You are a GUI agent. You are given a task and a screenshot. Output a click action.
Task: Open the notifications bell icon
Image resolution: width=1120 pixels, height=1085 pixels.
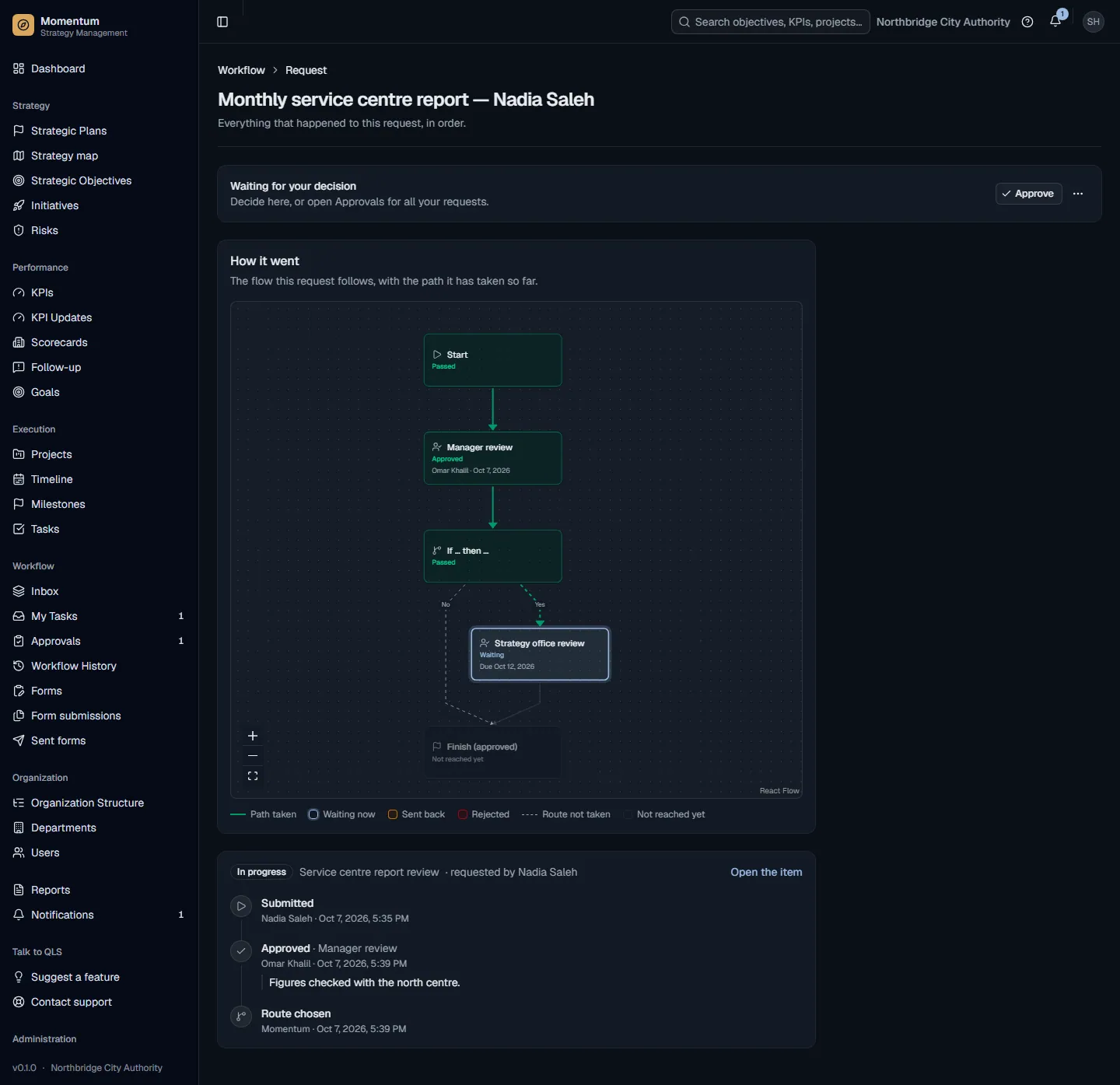point(1055,22)
